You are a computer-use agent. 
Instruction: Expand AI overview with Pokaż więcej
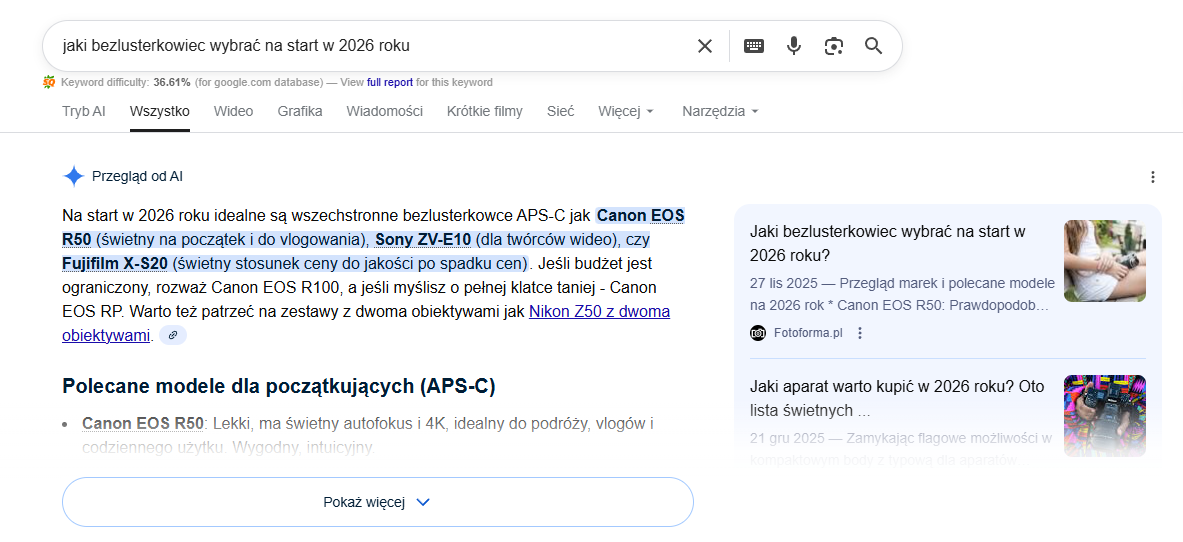point(377,502)
